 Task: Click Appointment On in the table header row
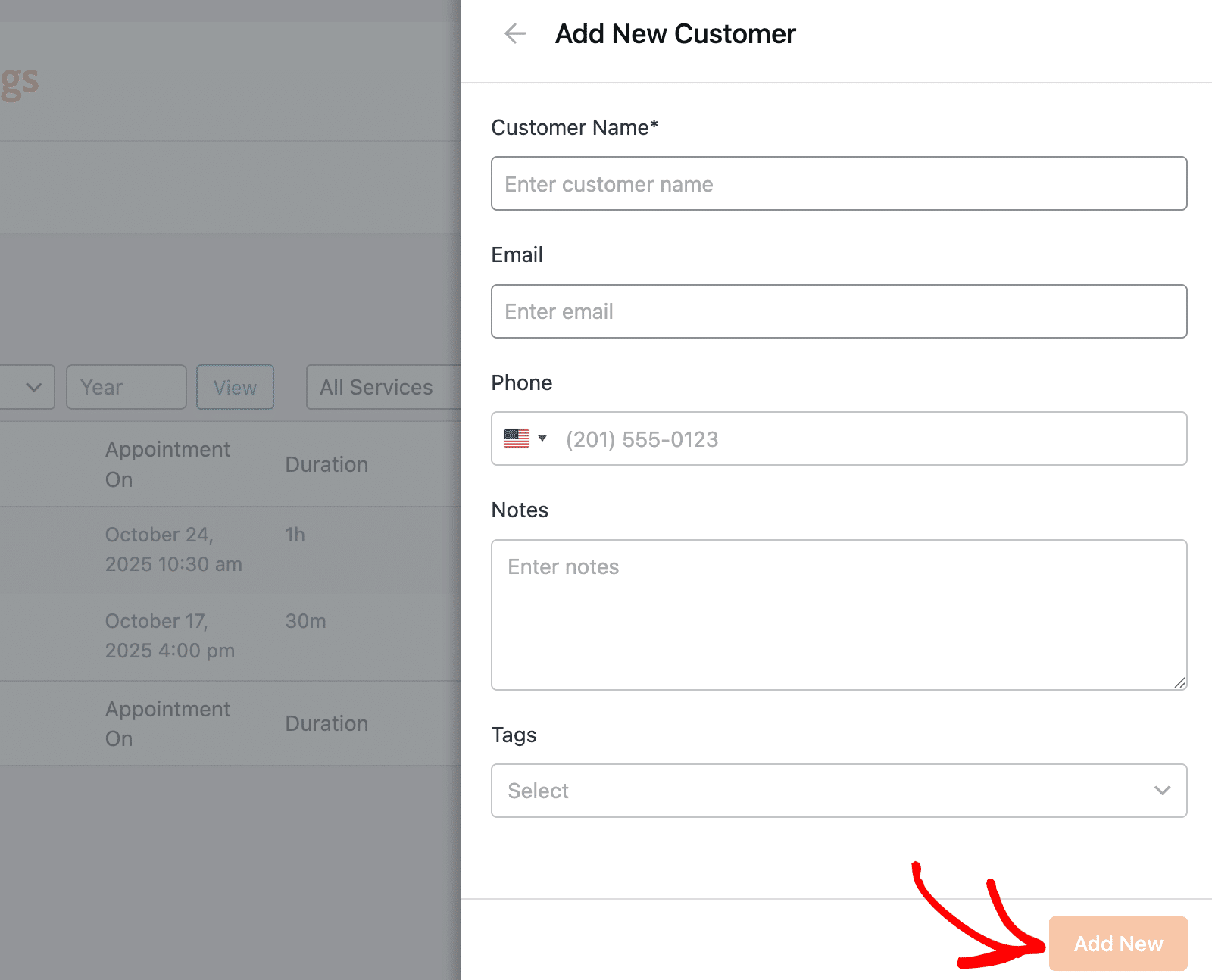[x=167, y=464]
